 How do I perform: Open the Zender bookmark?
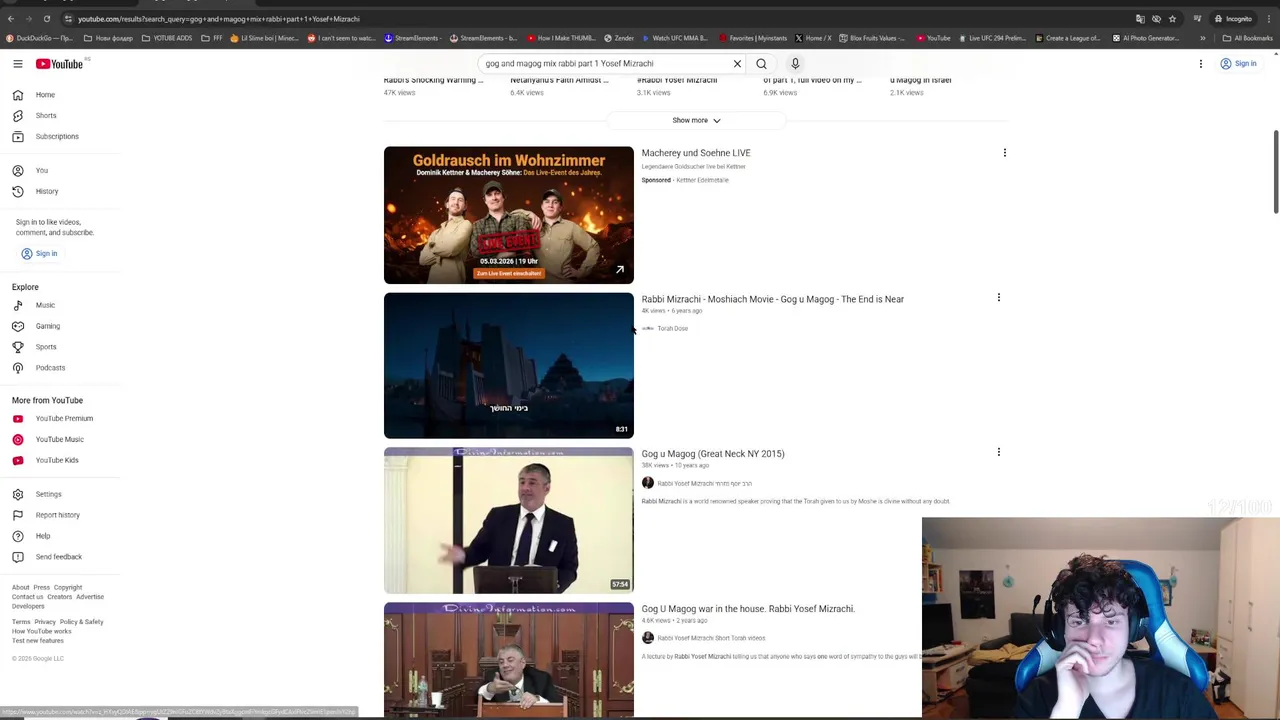[619, 38]
